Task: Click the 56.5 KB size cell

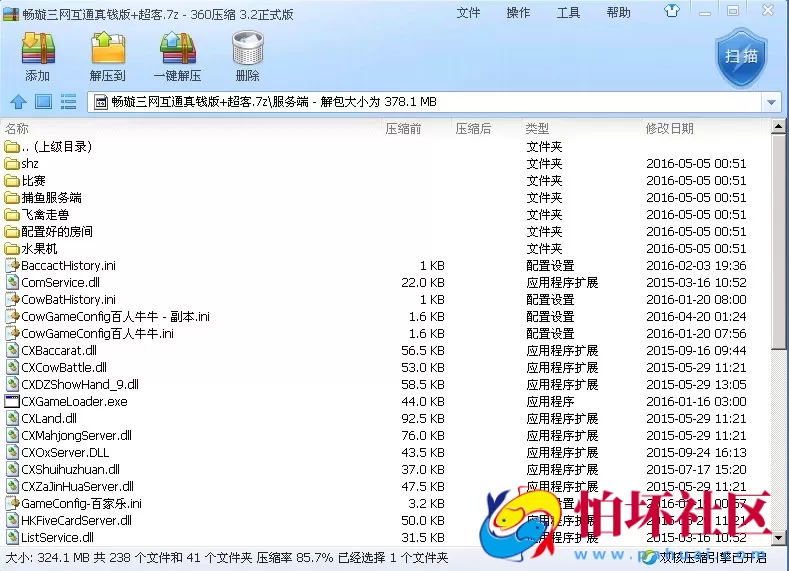Action: tap(423, 351)
